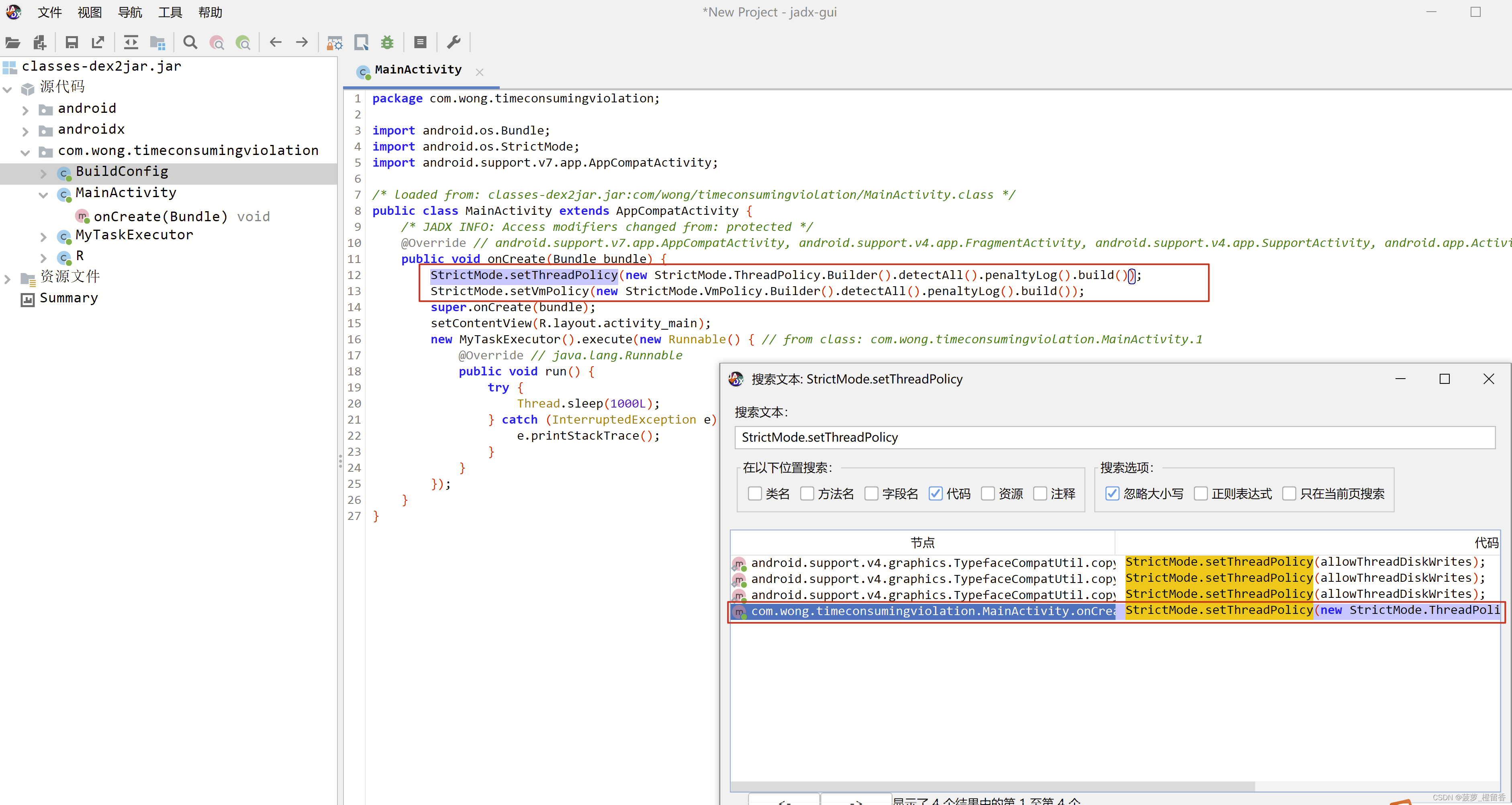Click setContentView line in the code editor

(x=570, y=323)
